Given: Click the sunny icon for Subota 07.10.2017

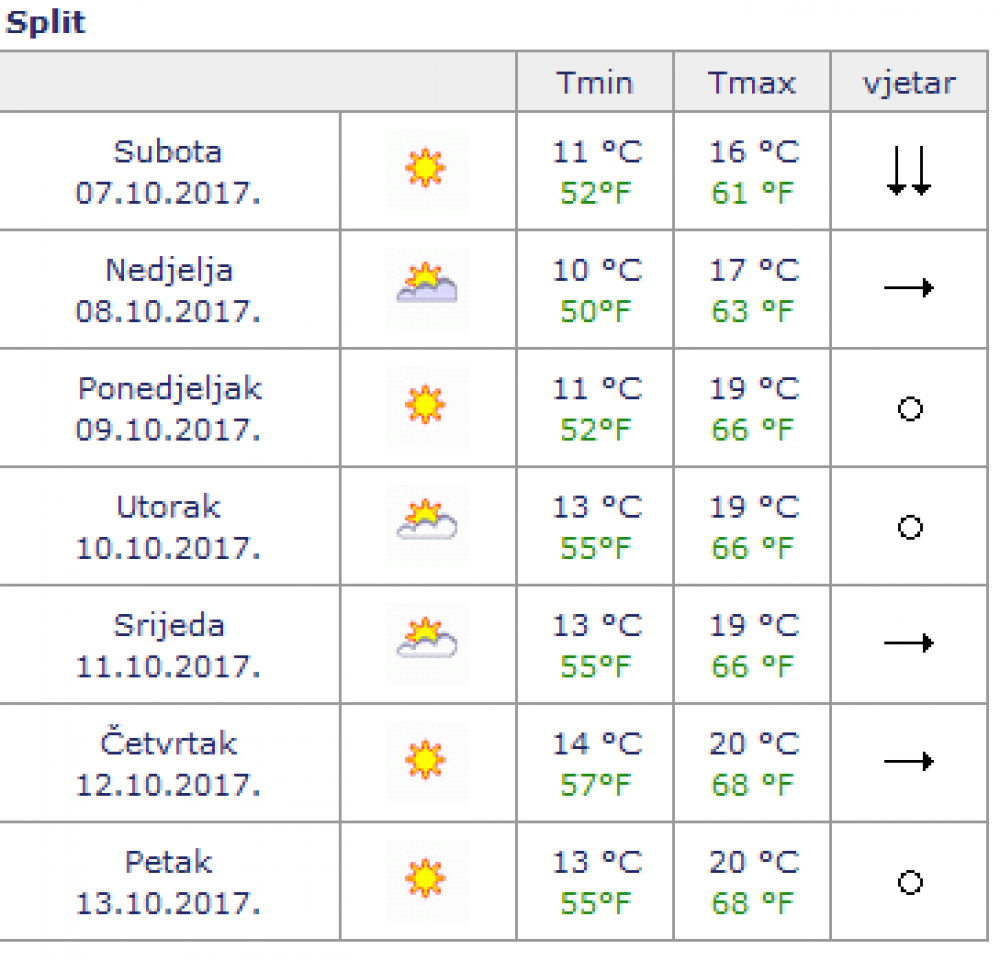Looking at the screenshot, I should (426, 170).
